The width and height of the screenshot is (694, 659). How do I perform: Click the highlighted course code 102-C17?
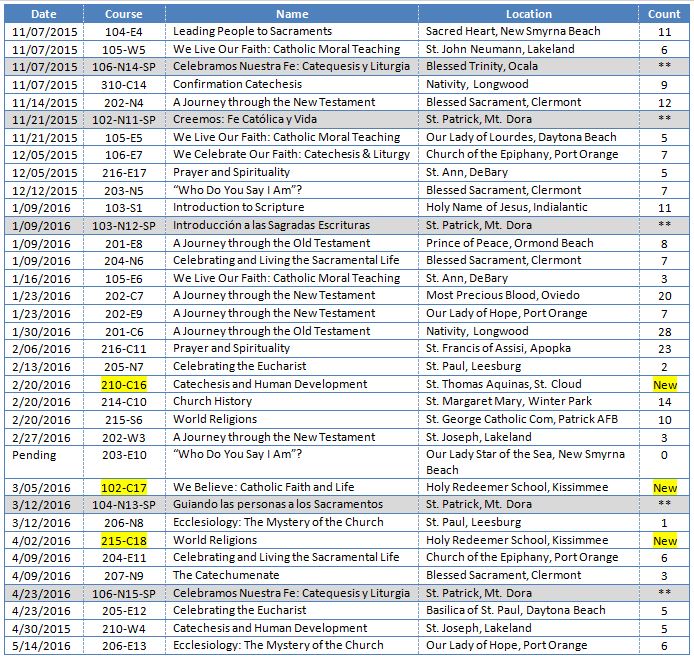pyautogui.click(x=123, y=488)
